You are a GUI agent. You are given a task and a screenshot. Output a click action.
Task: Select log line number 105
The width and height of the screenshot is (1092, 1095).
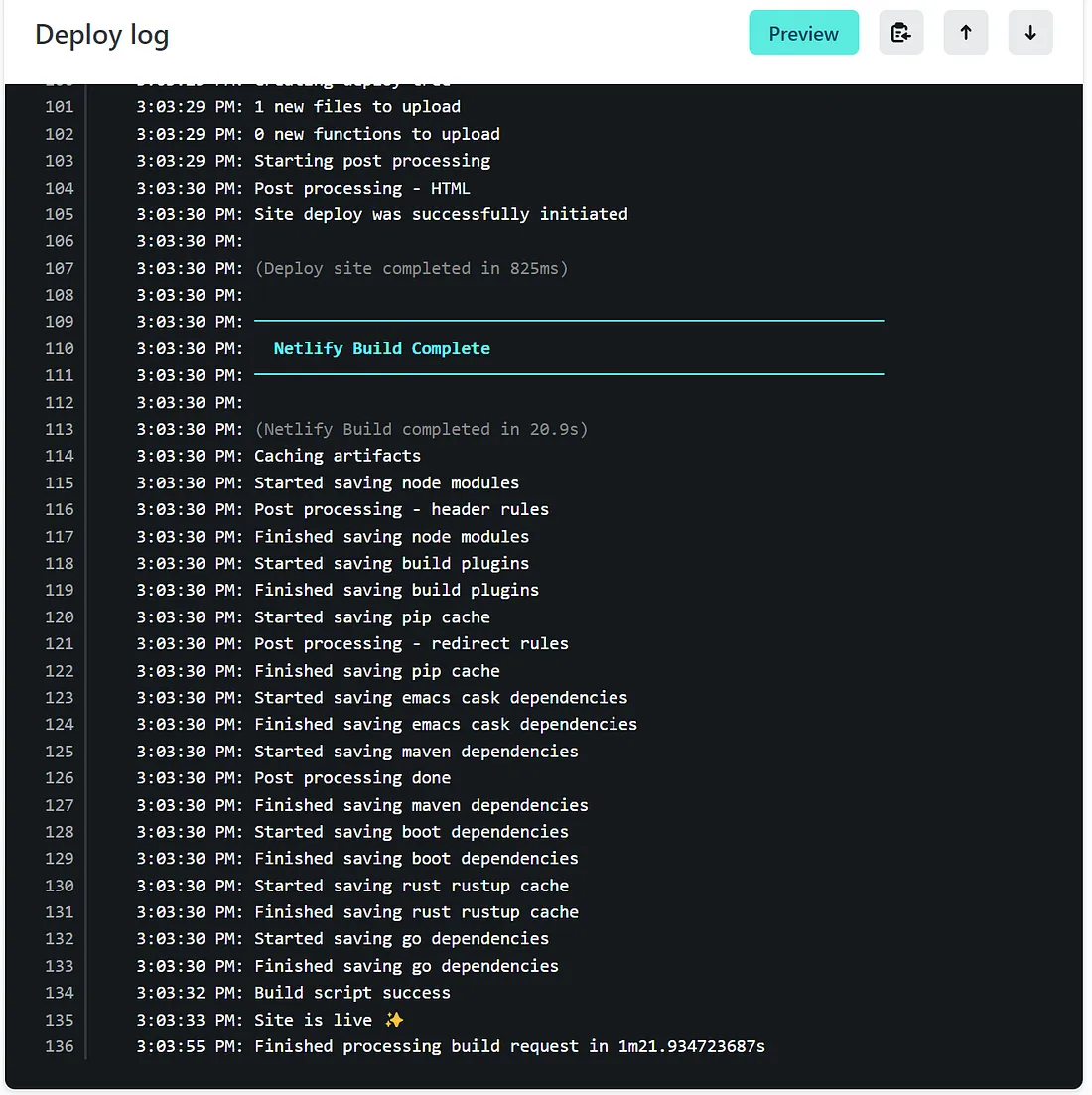(60, 214)
